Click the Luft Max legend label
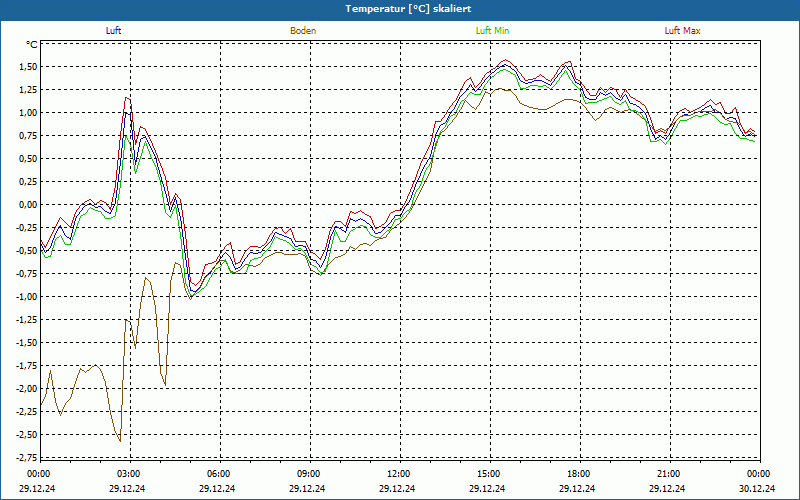800x500 pixels. click(682, 31)
